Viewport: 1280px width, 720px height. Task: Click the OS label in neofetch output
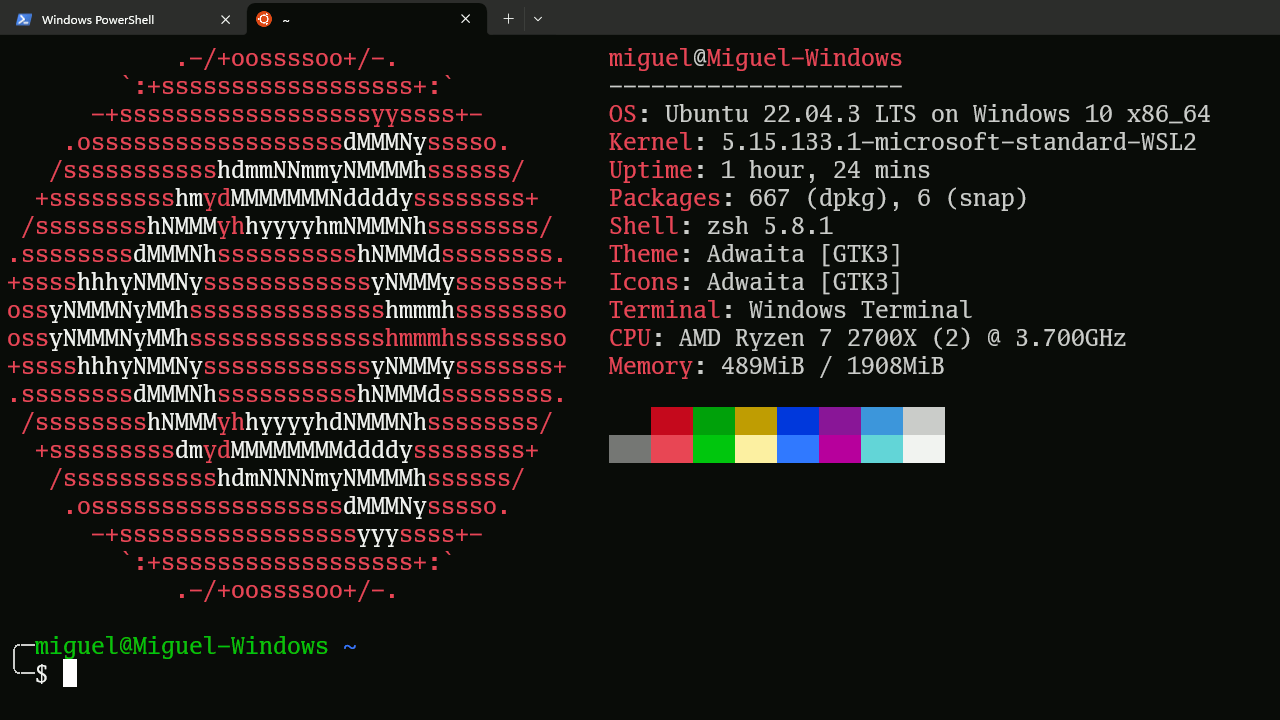(625, 113)
